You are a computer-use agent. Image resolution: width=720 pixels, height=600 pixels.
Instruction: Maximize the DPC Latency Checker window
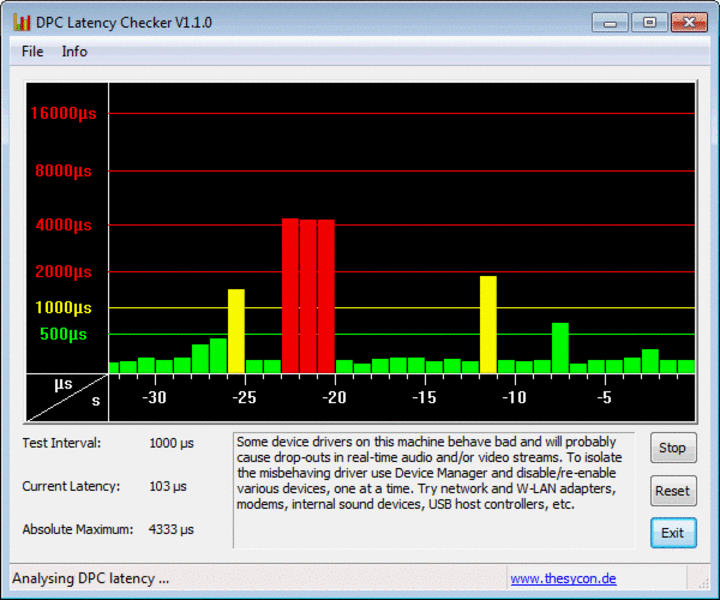tap(649, 22)
